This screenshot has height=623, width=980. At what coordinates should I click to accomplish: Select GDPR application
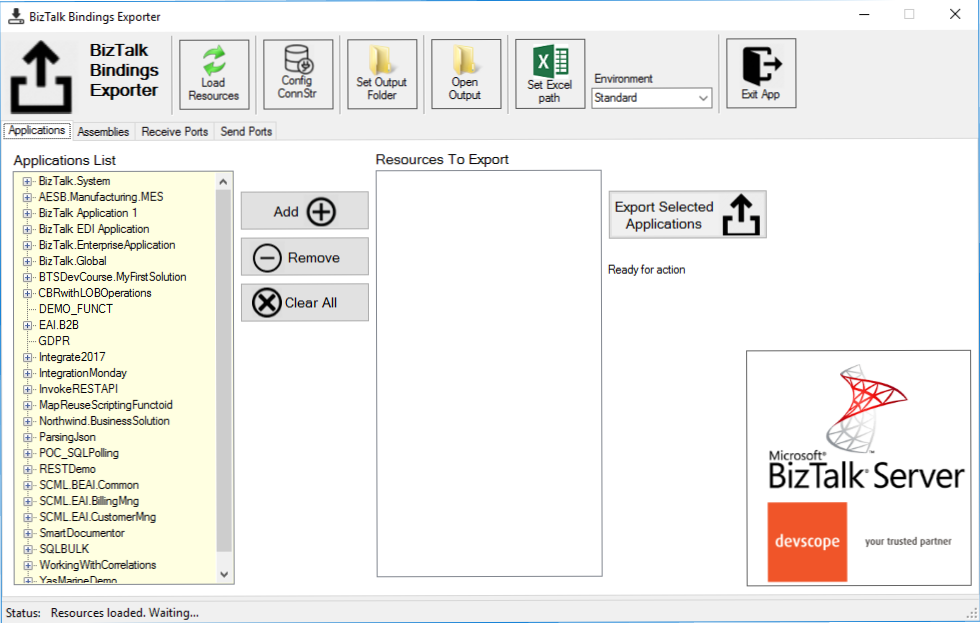click(x=54, y=341)
